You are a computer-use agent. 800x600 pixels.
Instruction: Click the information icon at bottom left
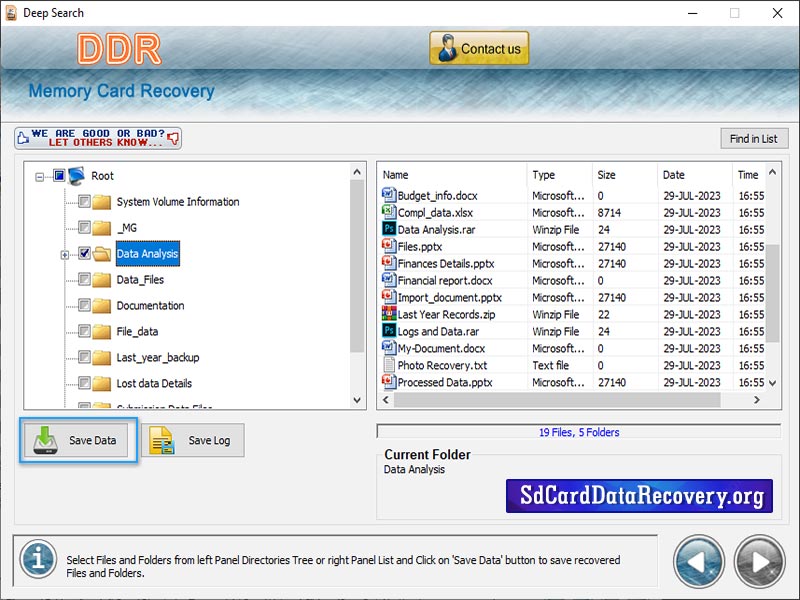tap(37, 560)
